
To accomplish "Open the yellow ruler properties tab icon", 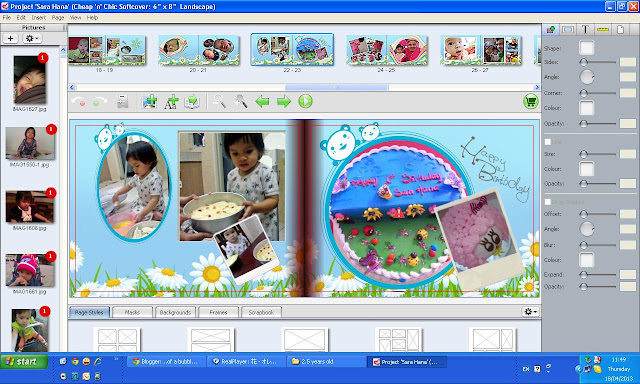I will pyautogui.click(x=603, y=29).
